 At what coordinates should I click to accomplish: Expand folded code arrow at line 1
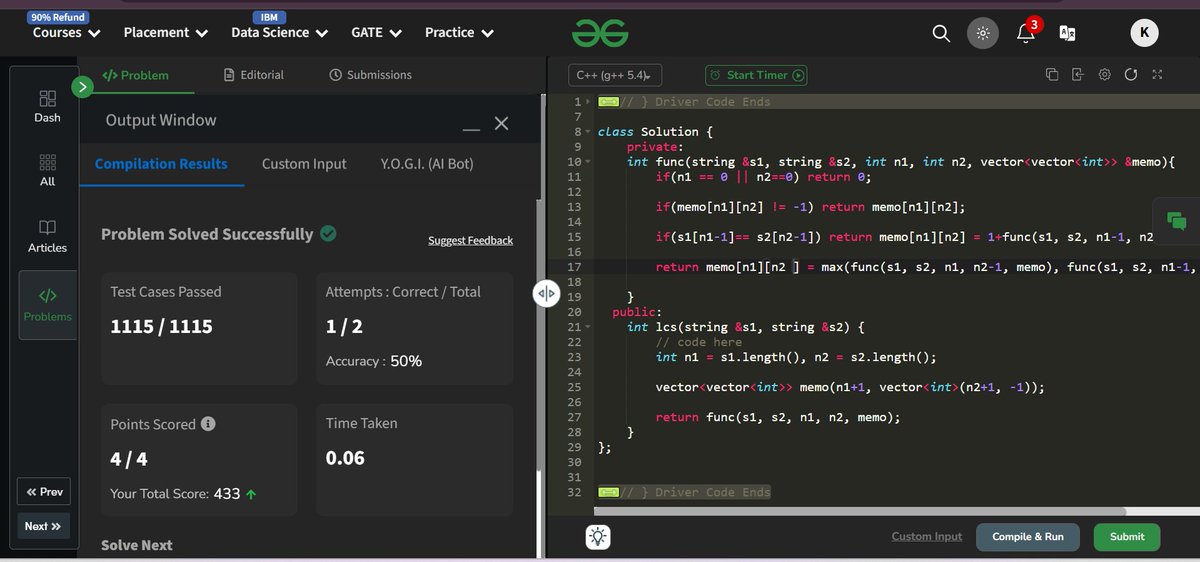point(587,102)
